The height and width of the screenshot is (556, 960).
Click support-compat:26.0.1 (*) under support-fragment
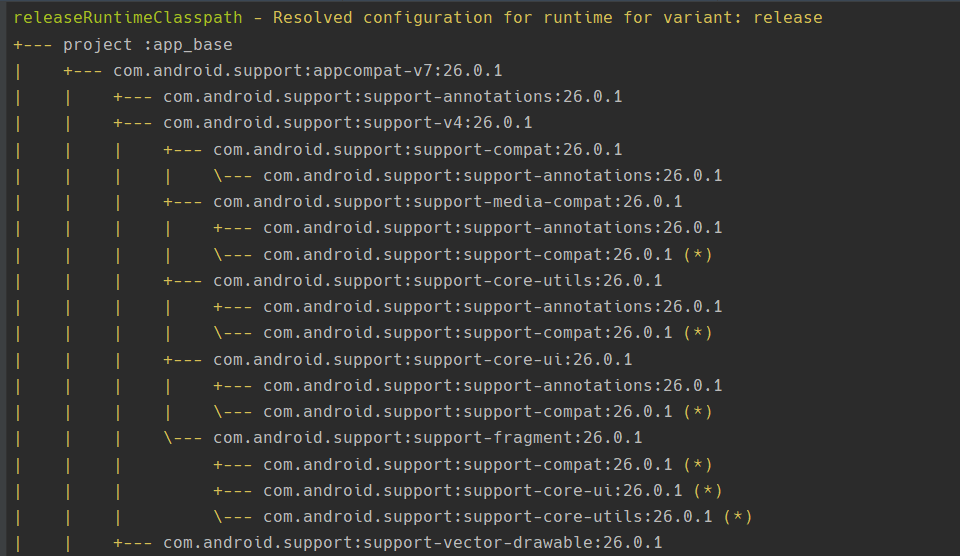coord(467,464)
